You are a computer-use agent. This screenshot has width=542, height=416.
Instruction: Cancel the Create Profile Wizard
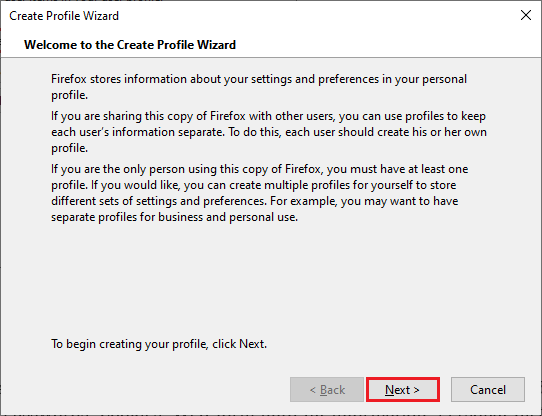pos(488,390)
